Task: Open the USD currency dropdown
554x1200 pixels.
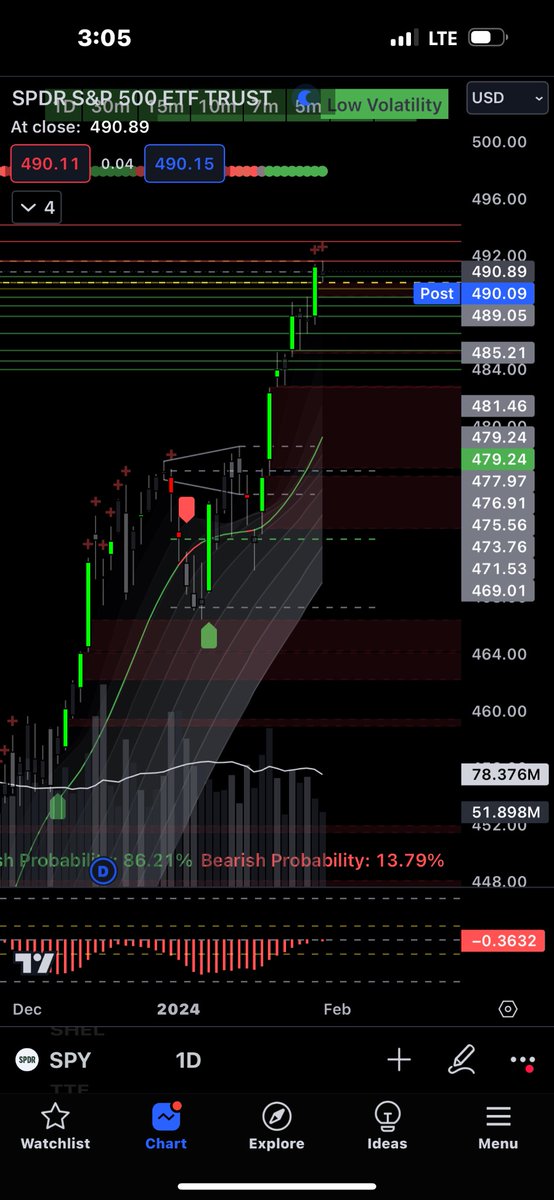Action: point(509,98)
